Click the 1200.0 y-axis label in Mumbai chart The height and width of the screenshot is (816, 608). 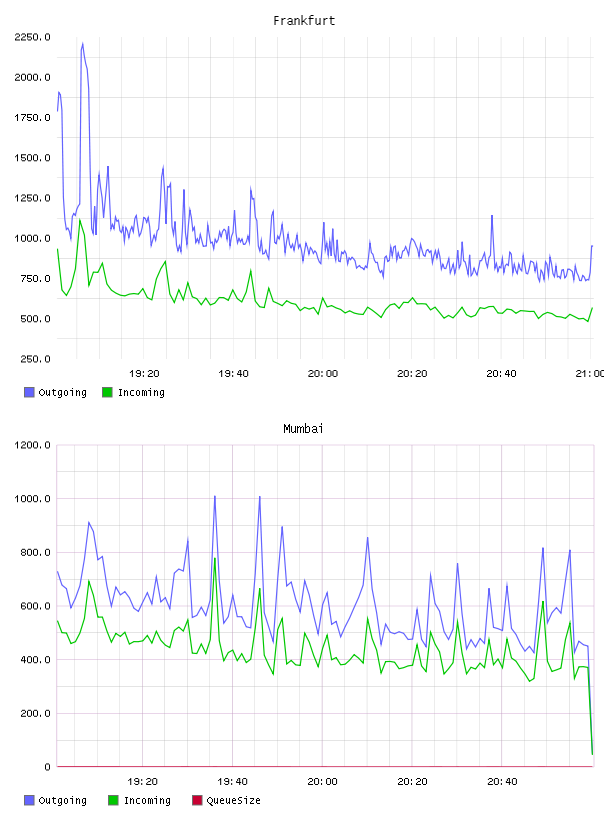pos(32,445)
